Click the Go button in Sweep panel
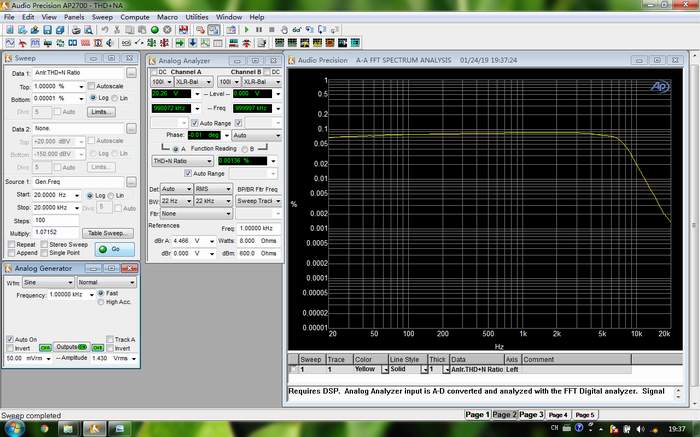Viewport: 700px width, 437px height. 115,249
